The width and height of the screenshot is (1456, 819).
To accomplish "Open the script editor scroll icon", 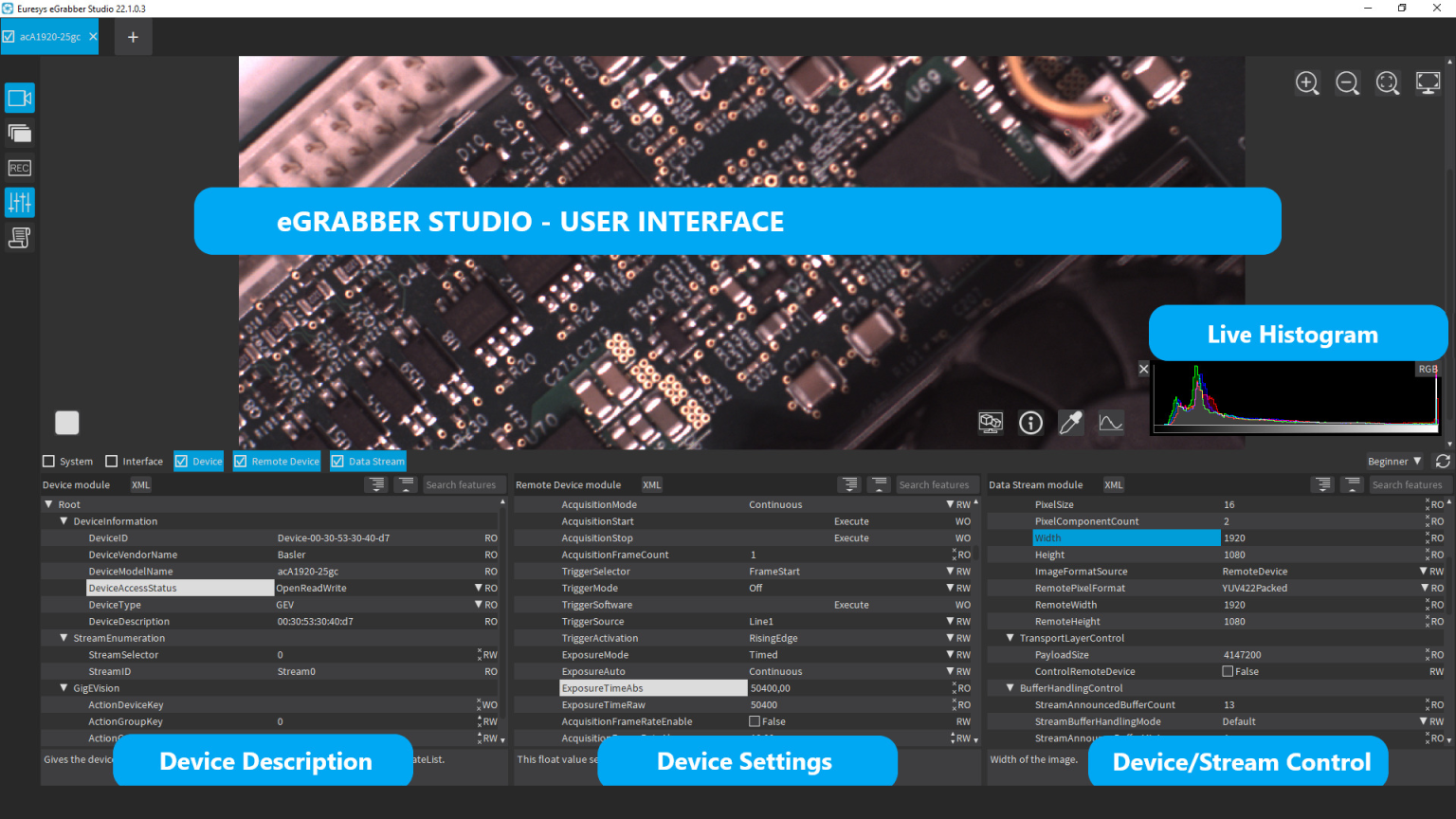I will click(x=20, y=238).
